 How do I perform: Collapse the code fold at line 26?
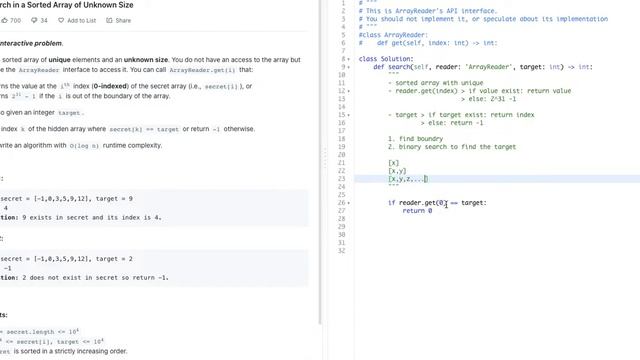[x=349, y=203]
